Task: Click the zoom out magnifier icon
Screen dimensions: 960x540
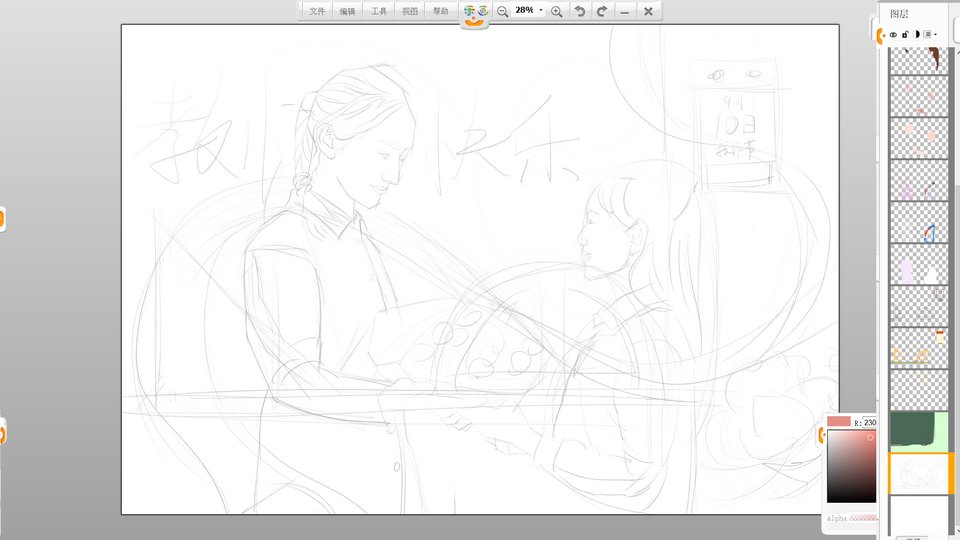Action: coord(503,11)
